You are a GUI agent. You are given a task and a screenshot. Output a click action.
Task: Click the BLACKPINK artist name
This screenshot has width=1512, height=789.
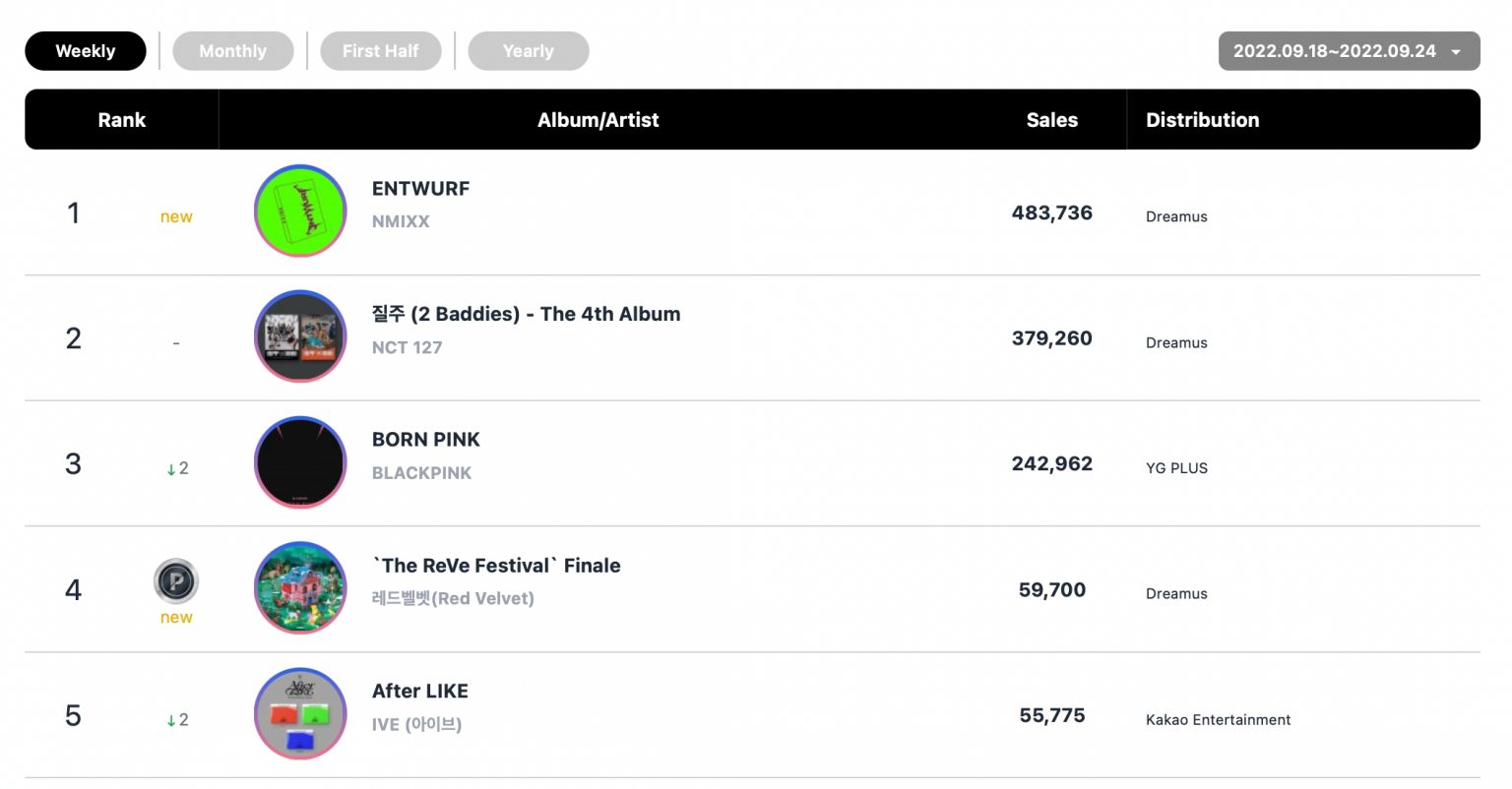click(x=421, y=473)
